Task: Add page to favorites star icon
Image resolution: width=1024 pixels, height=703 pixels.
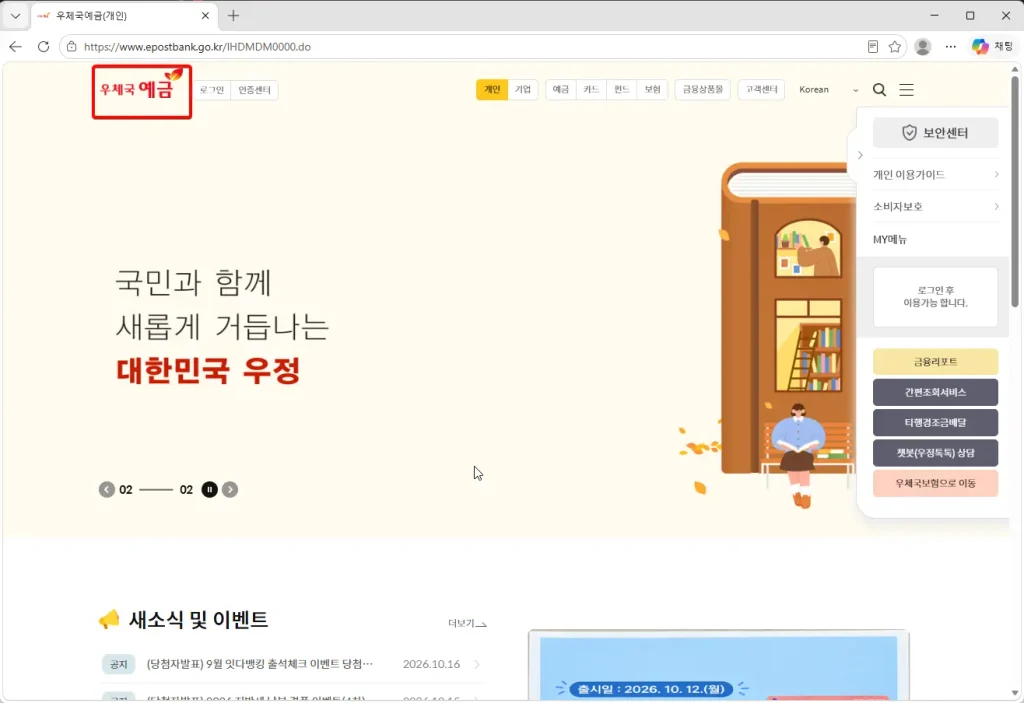Action: [895, 46]
